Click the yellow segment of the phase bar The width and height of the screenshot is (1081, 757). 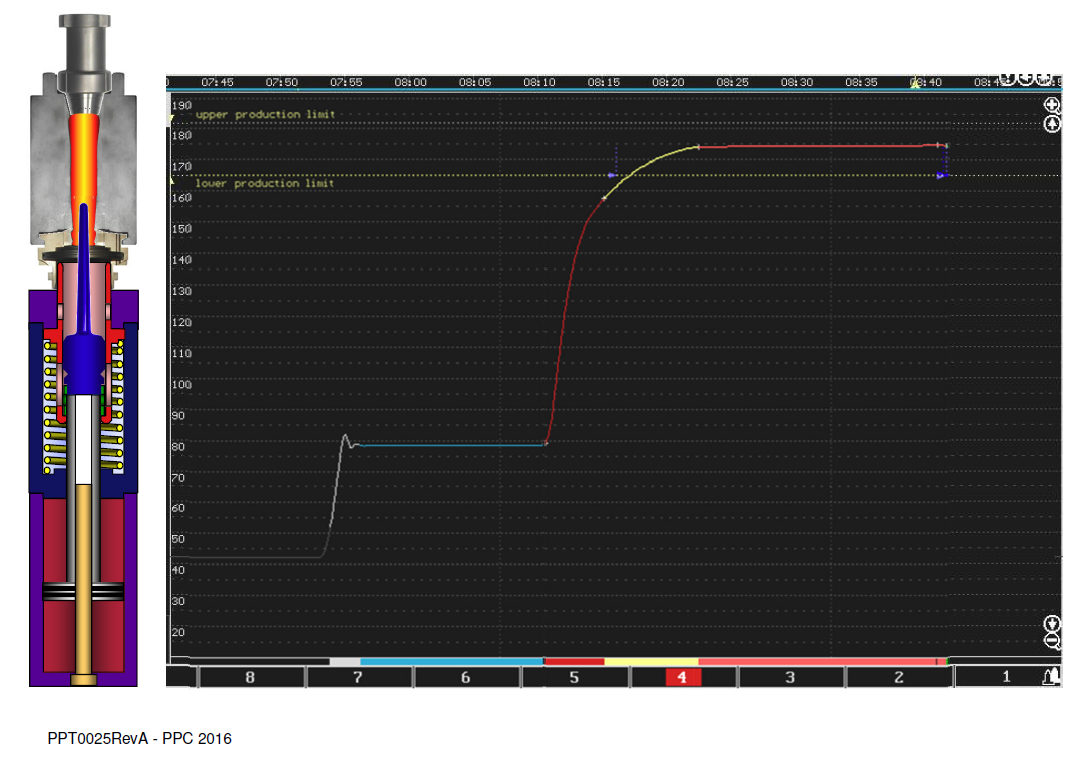tap(651, 662)
